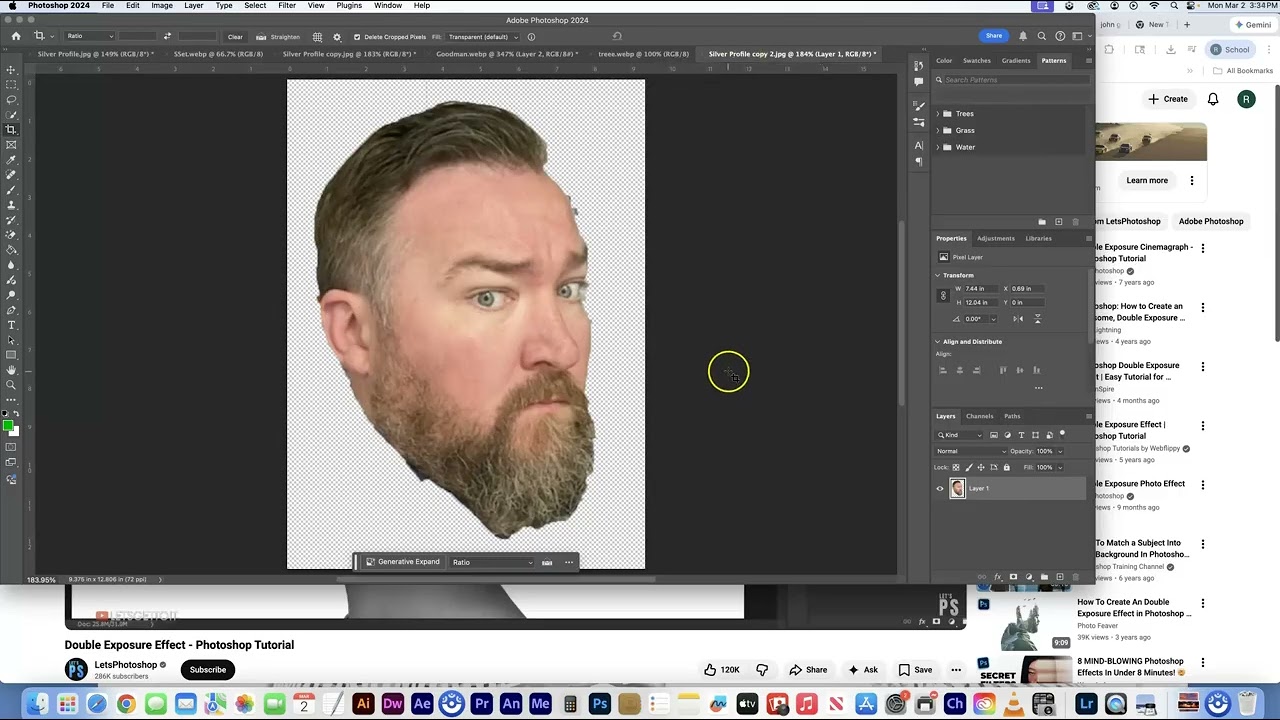Screen dimensions: 1280x720
Task: Open the layer Kind filter dropdown
Action: pyautogui.click(x=960, y=435)
